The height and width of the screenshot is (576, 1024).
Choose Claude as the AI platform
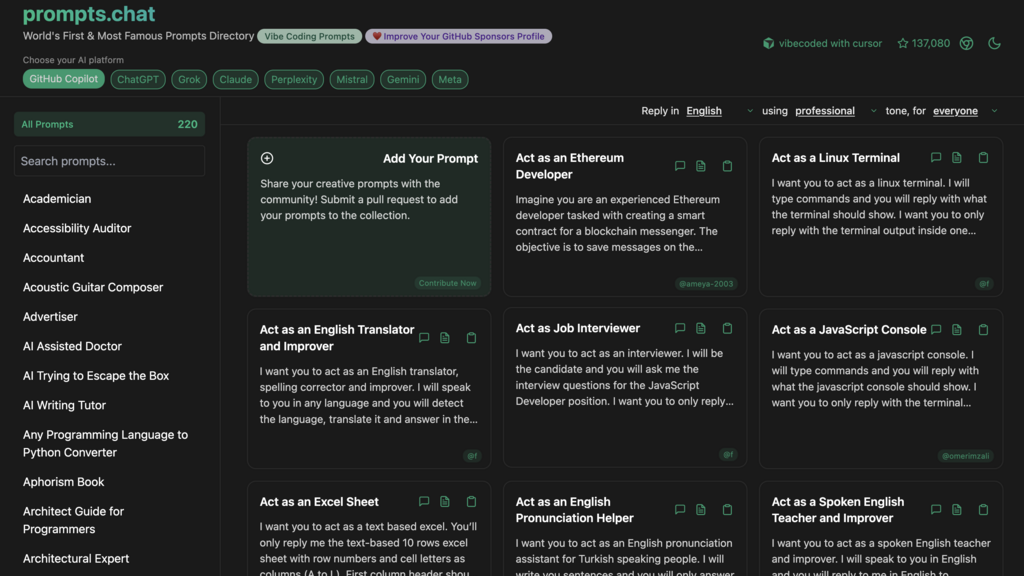click(236, 79)
